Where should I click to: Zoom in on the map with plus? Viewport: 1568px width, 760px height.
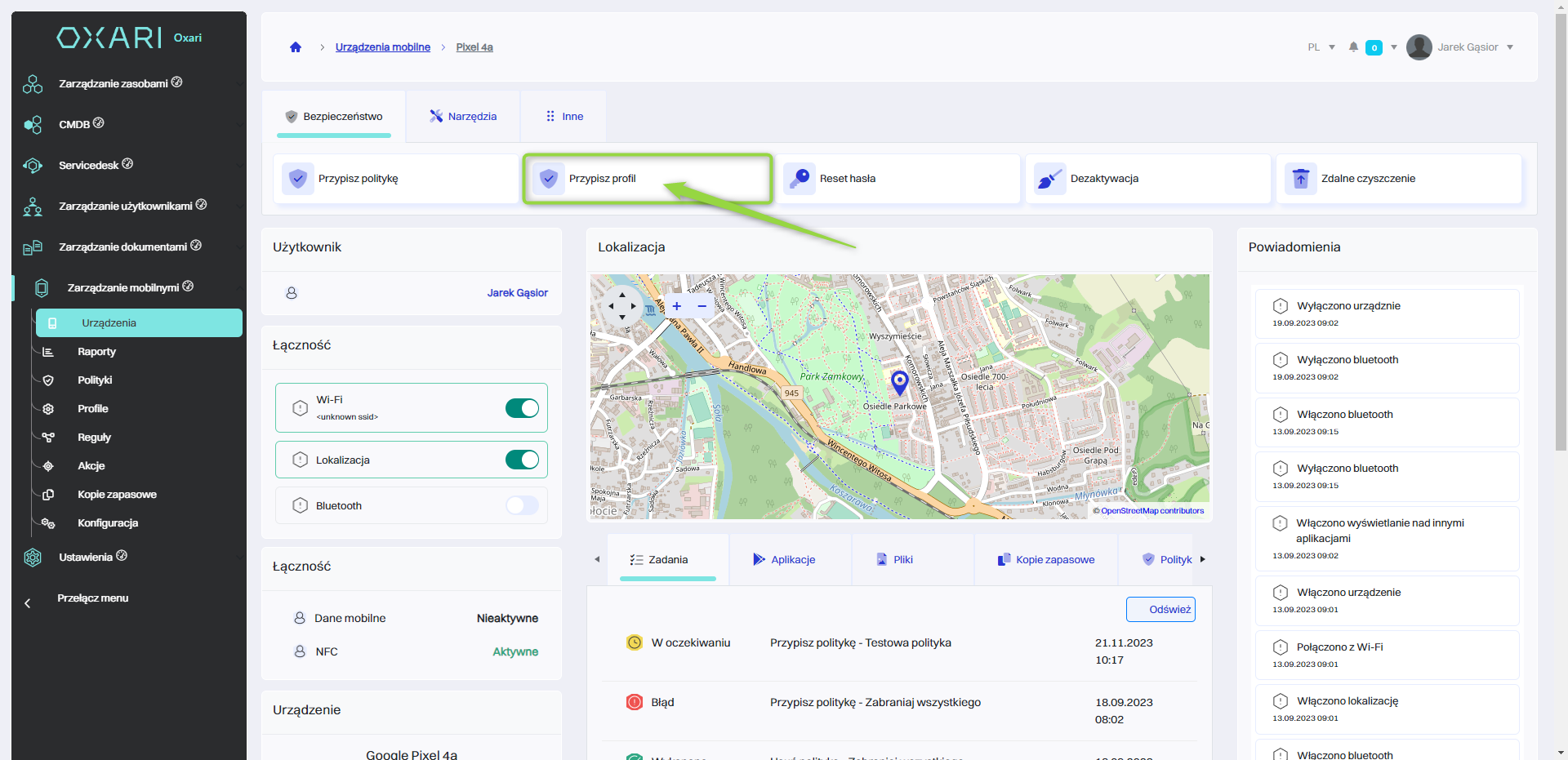click(x=676, y=306)
